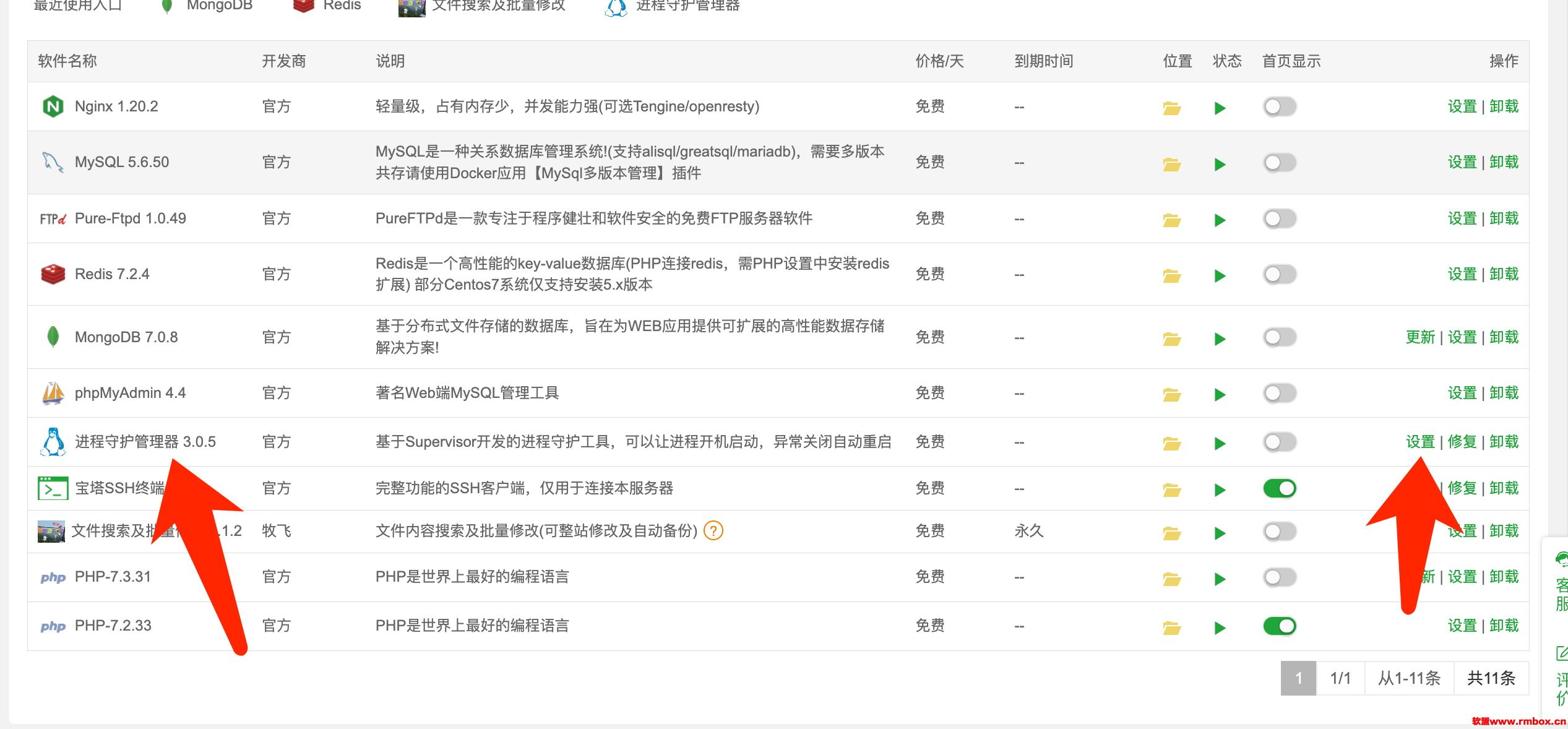Screen dimensions: 1568x729
Task: Enable homepage display for MySQL
Action: click(x=1280, y=163)
